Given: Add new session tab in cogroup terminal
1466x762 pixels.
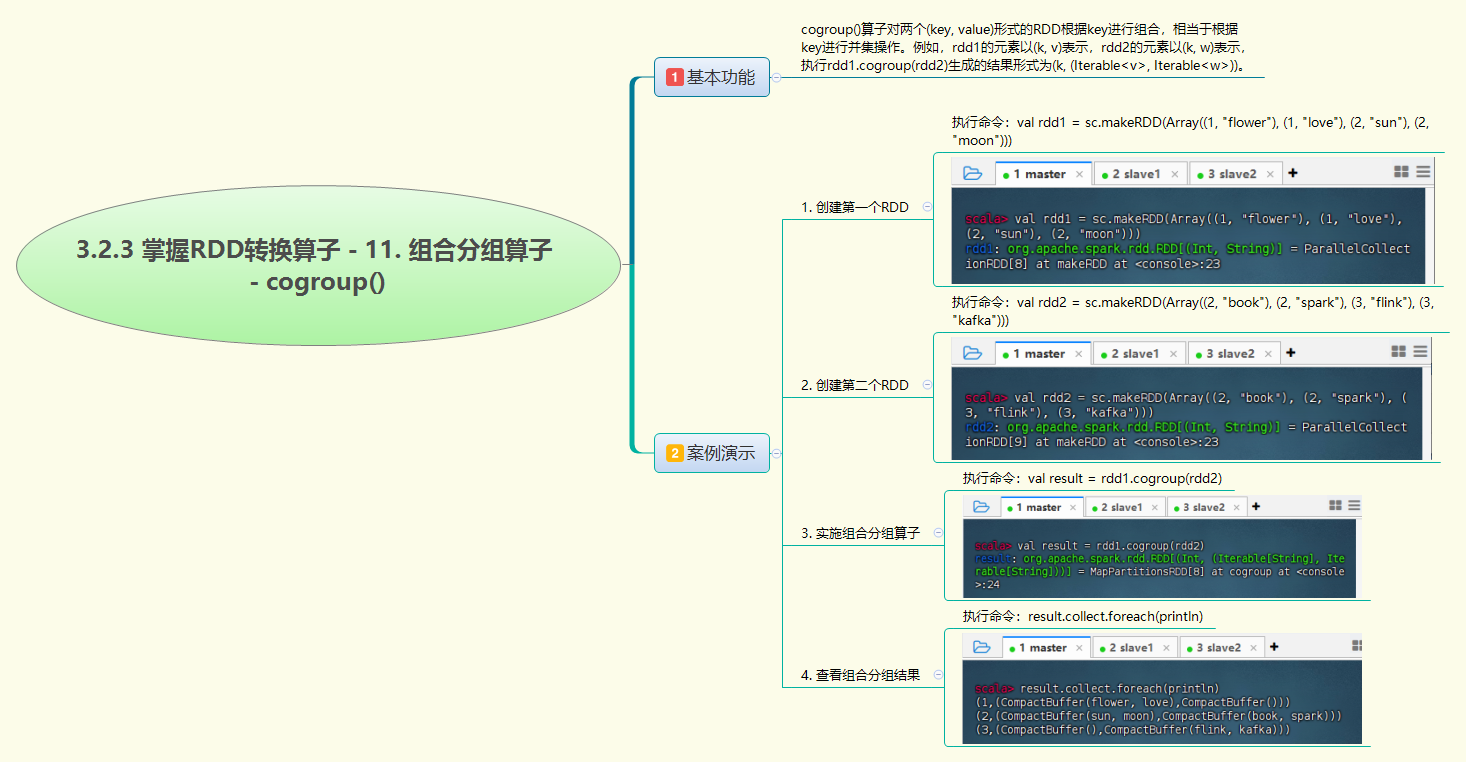Looking at the screenshot, I should 1256,507.
